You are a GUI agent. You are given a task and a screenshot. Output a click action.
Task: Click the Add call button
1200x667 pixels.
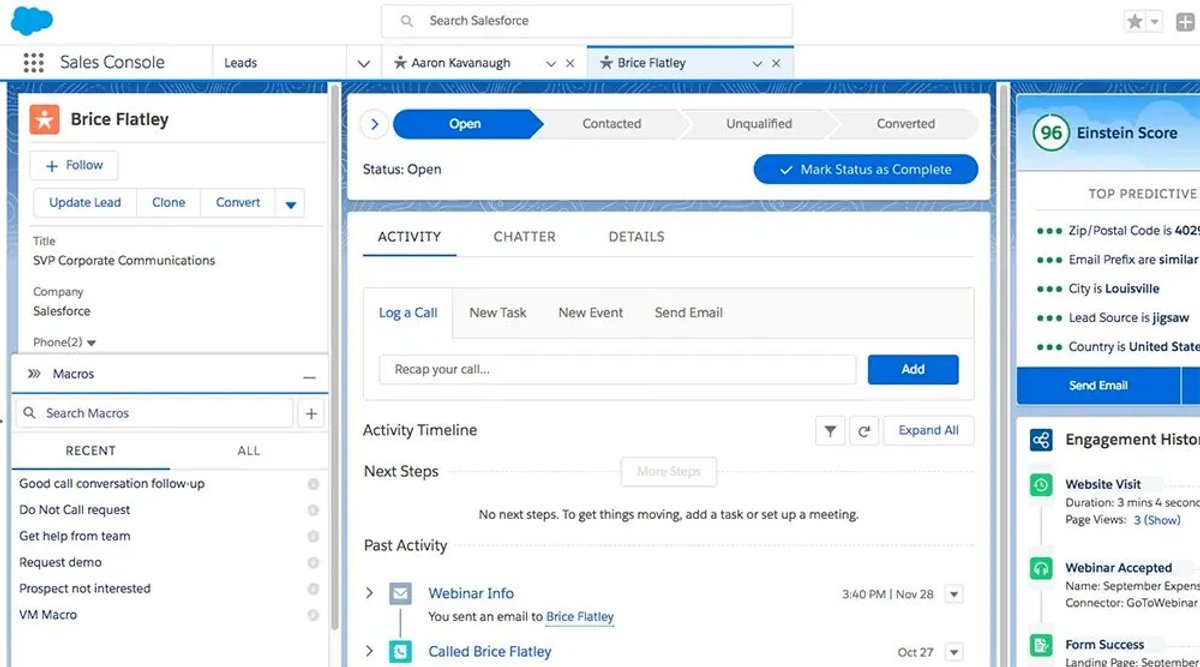pos(913,369)
